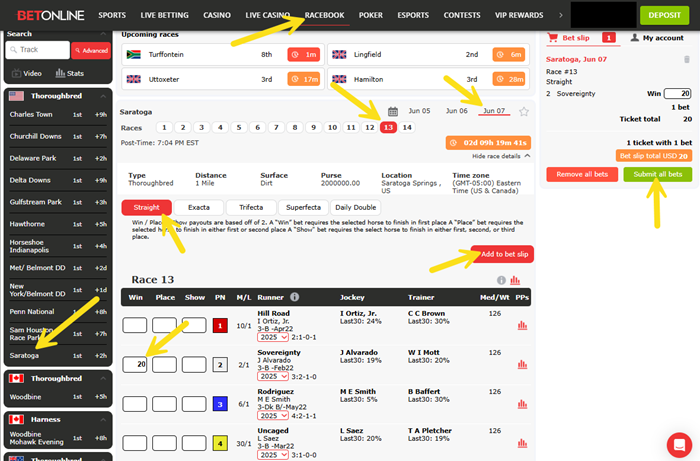Click Add to bet slip

click(502, 254)
